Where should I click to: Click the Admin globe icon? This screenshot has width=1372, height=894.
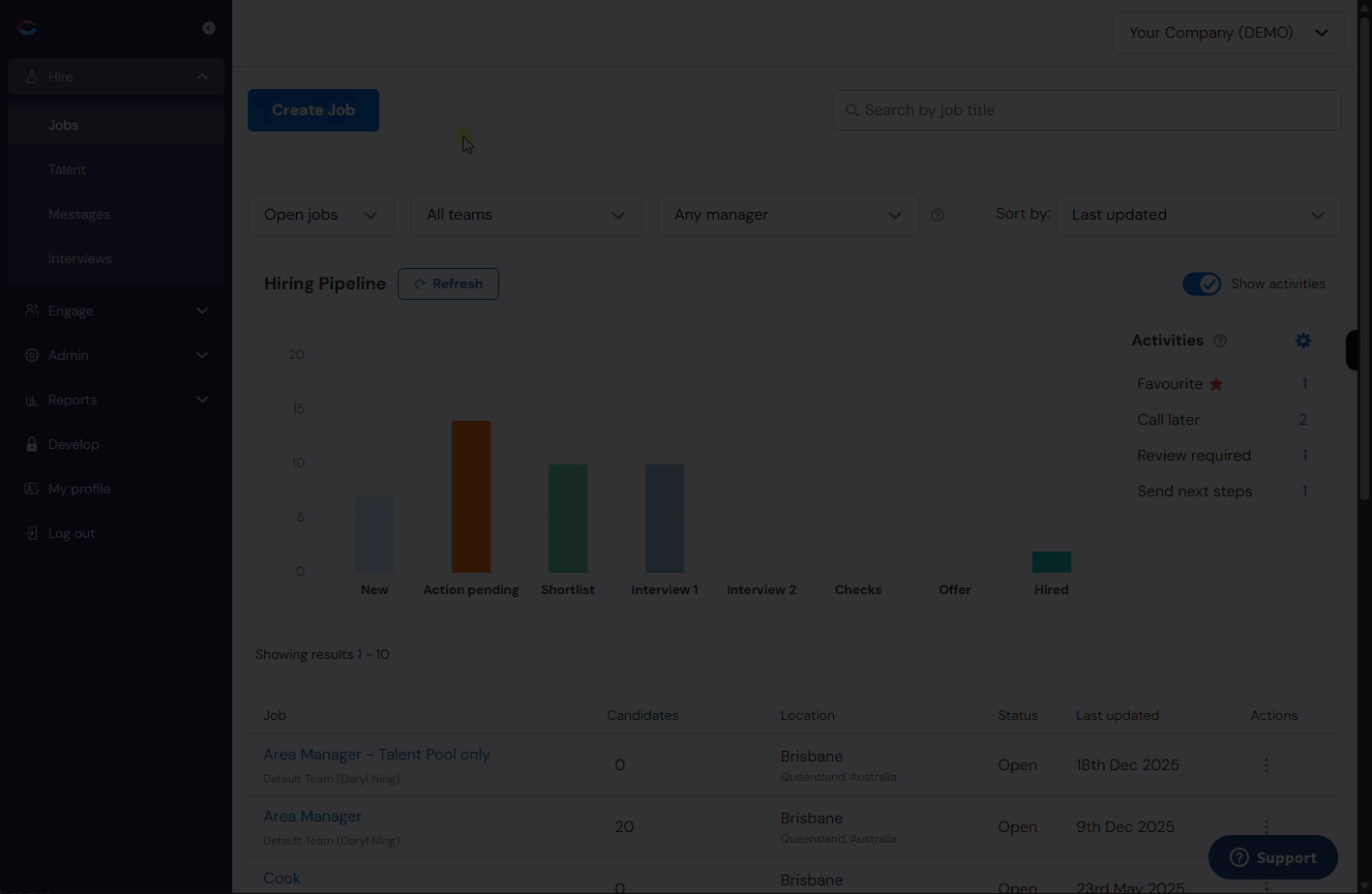(31, 355)
